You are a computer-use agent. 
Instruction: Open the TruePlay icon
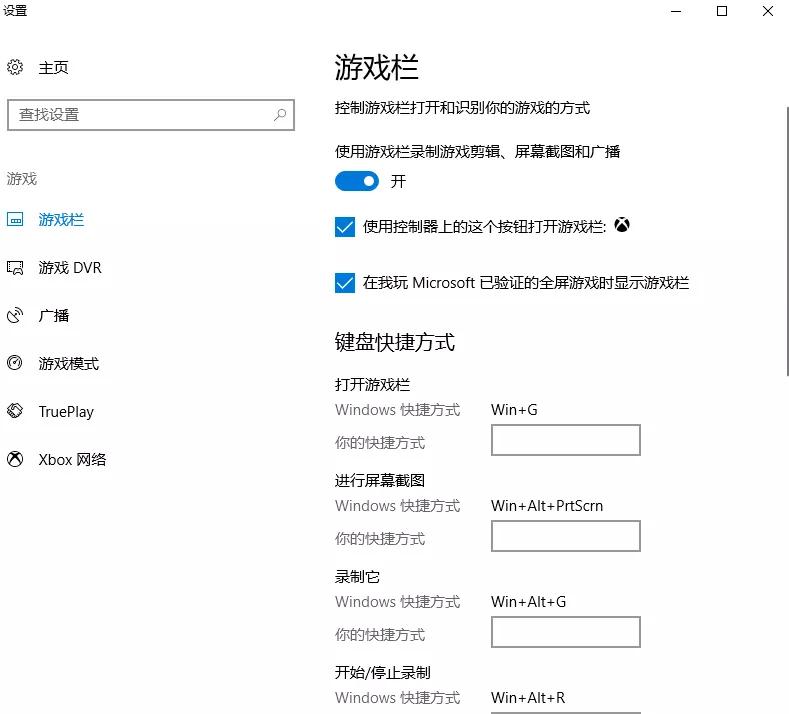(x=15, y=411)
